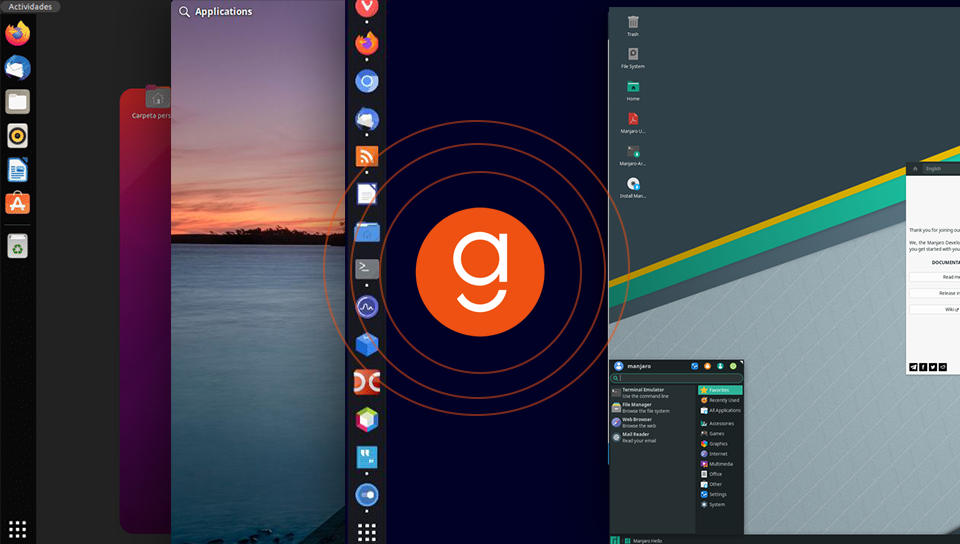Click the teal switch user icon

[x=720, y=366]
